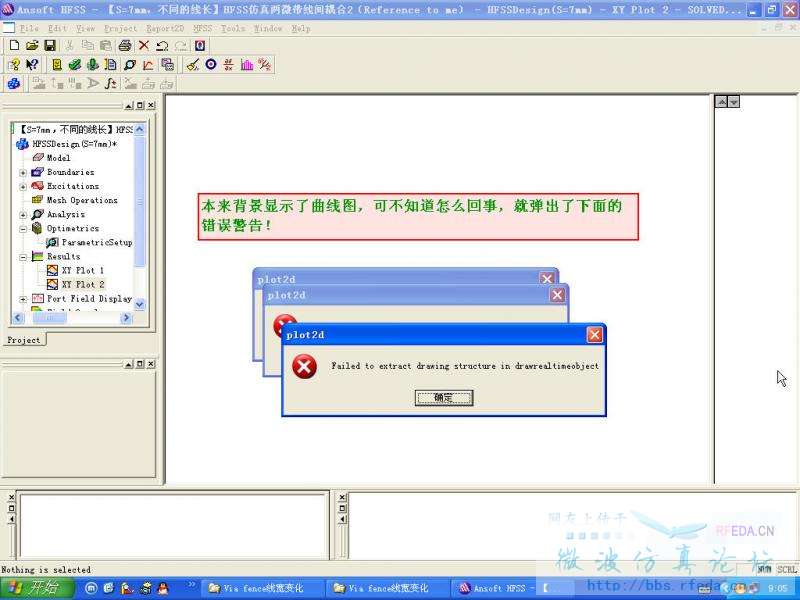Select Mesh Operations in project tree

coord(82,200)
